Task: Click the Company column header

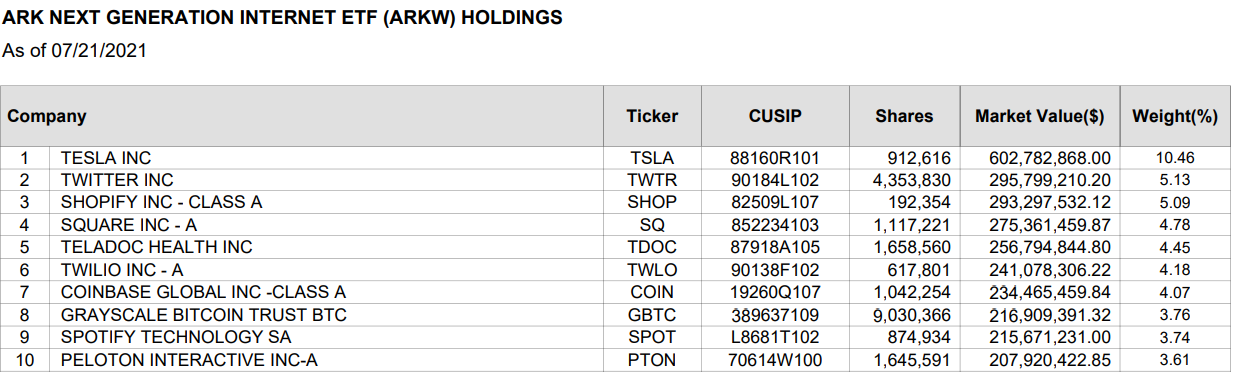Action: click(47, 116)
